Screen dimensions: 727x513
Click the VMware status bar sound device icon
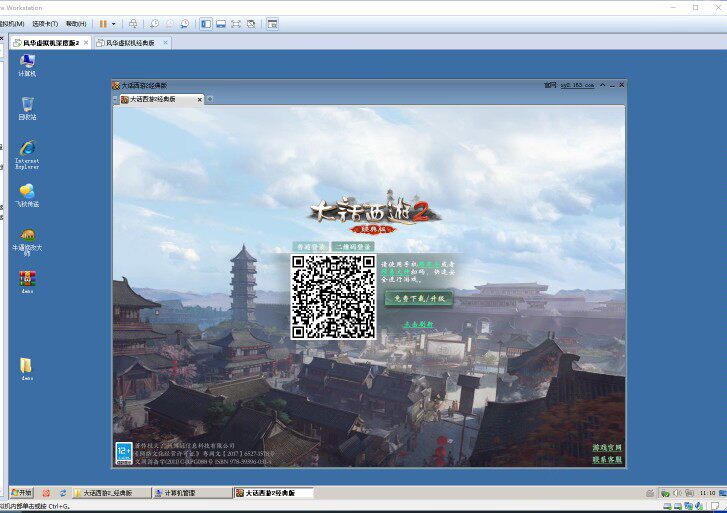699,506
